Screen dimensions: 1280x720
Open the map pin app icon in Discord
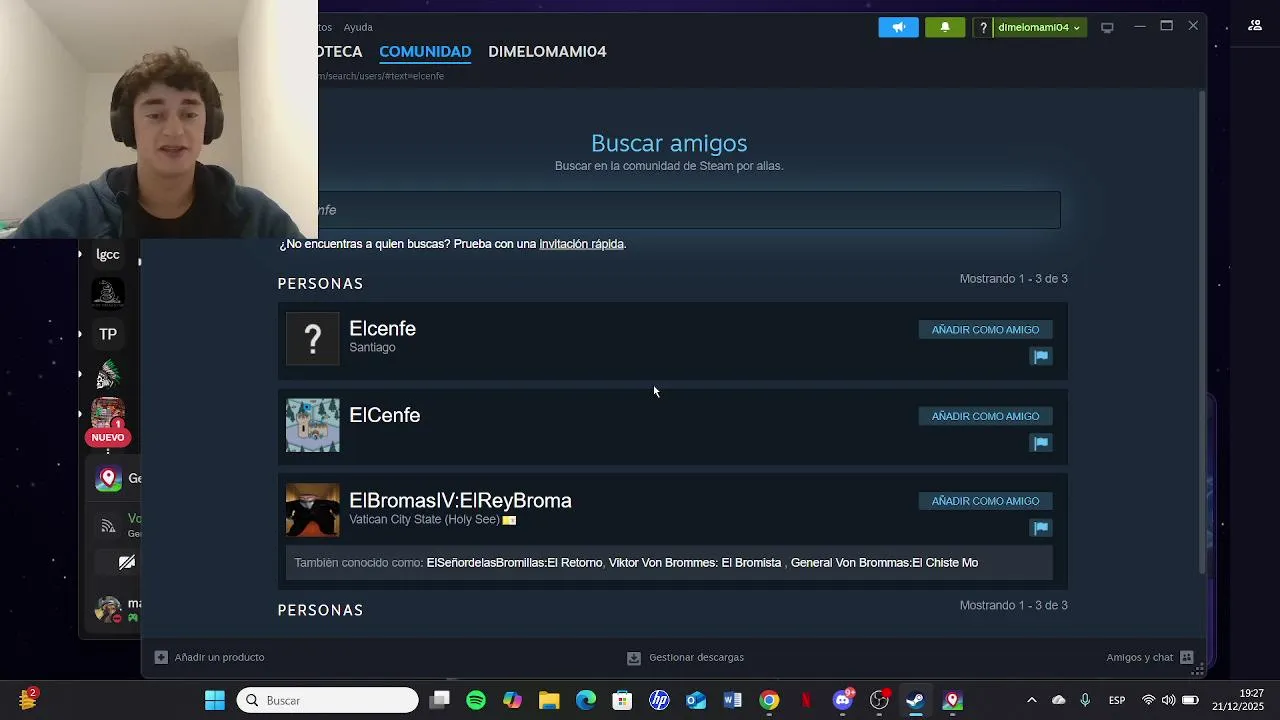point(108,478)
